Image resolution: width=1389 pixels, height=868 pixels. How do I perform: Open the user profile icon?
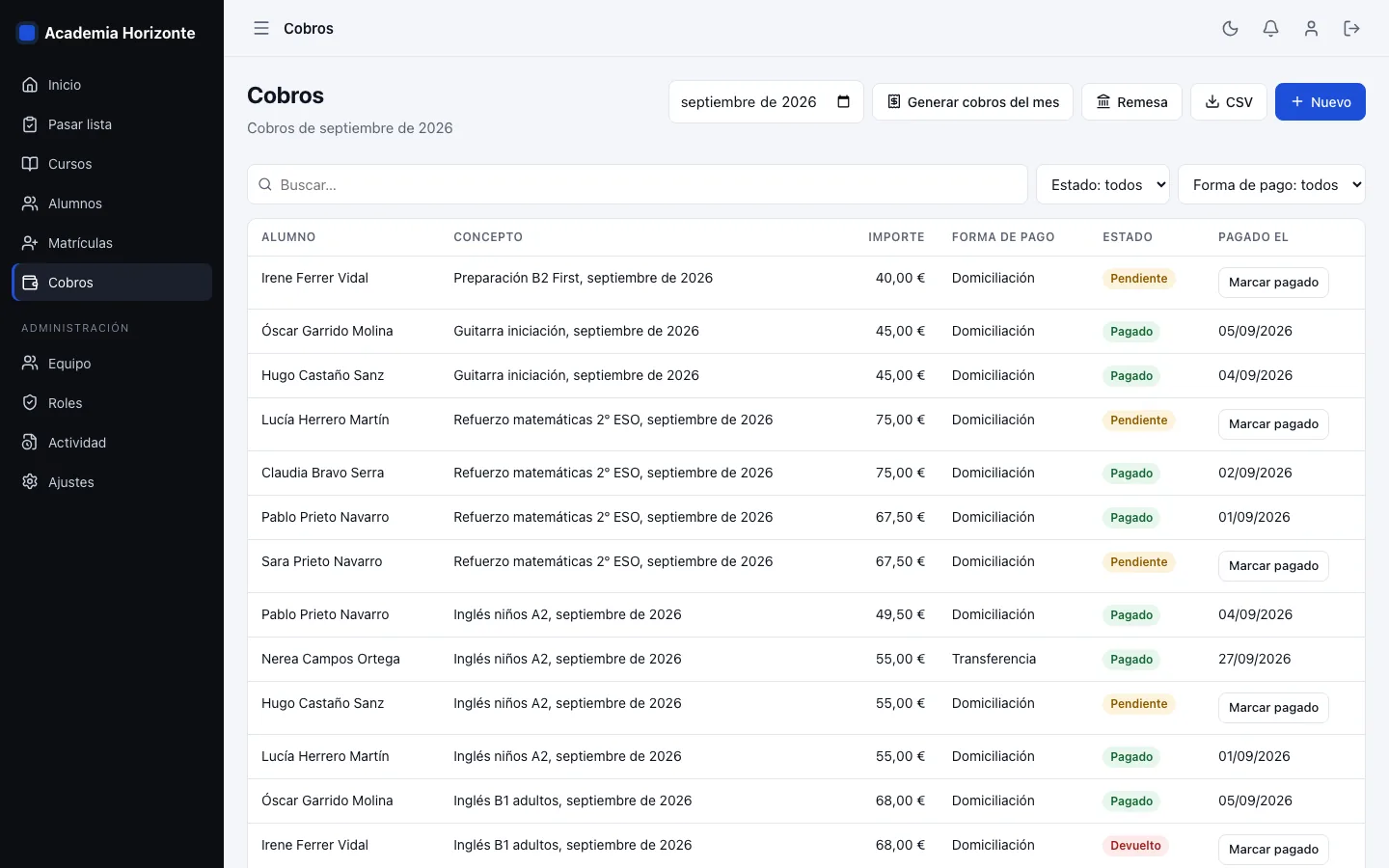[1311, 29]
